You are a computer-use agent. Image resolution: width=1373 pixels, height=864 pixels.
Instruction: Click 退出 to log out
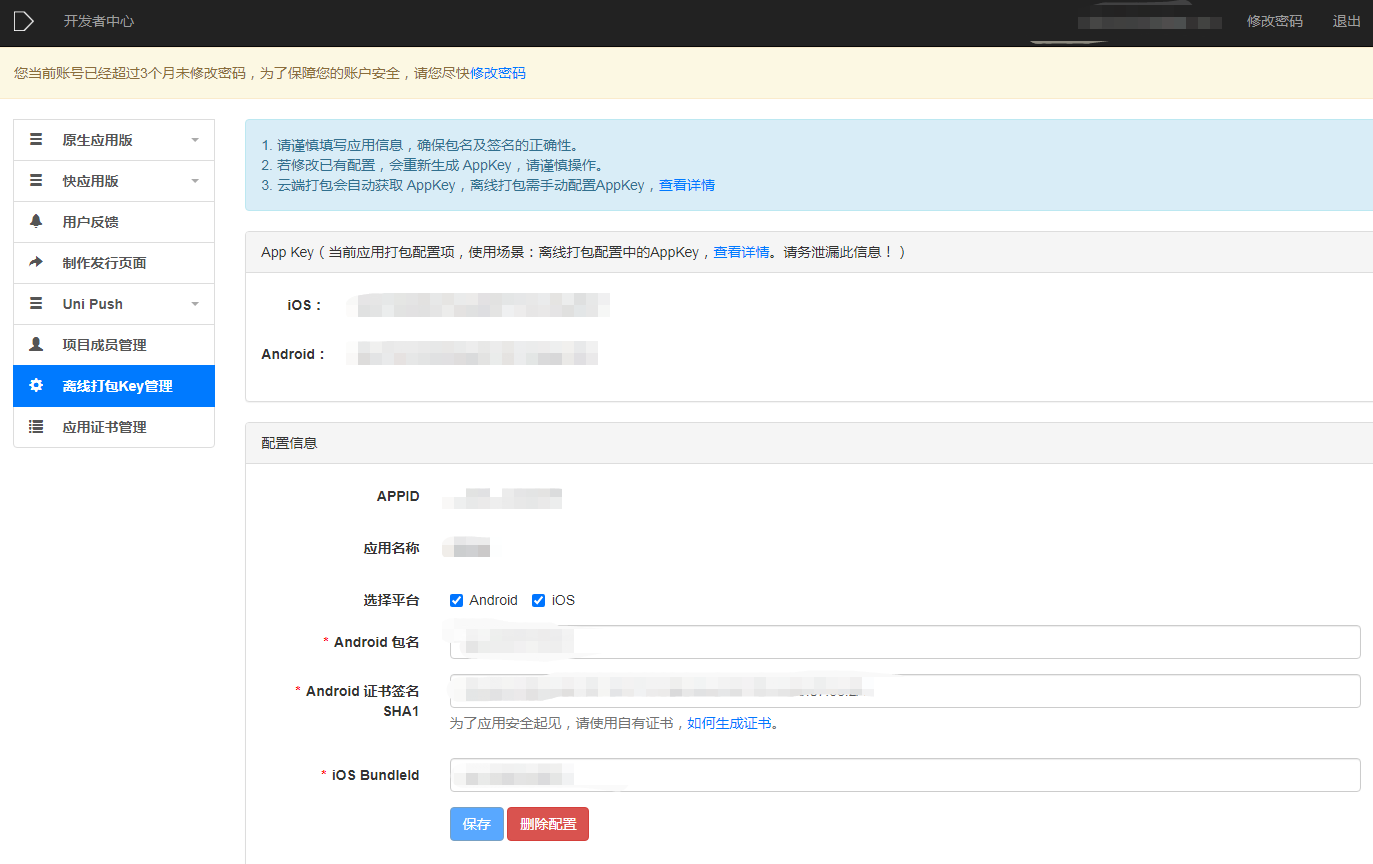coord(1346,21)
